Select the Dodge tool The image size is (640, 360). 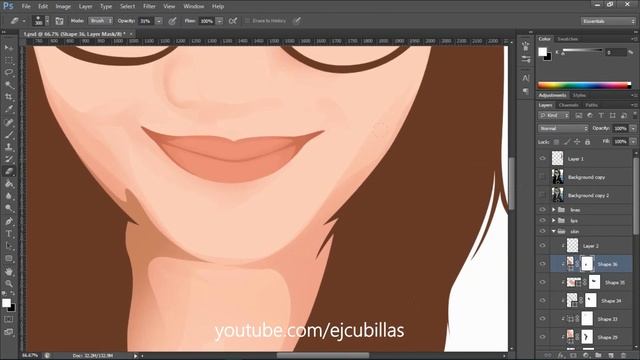tap(9, 208)
